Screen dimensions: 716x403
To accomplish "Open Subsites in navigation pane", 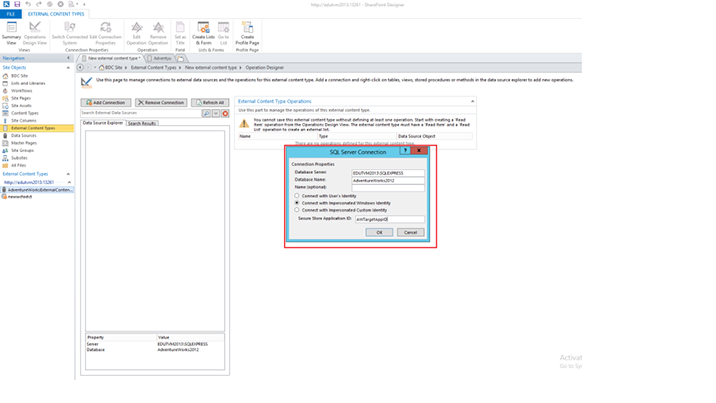I will (x=19, y=158).
